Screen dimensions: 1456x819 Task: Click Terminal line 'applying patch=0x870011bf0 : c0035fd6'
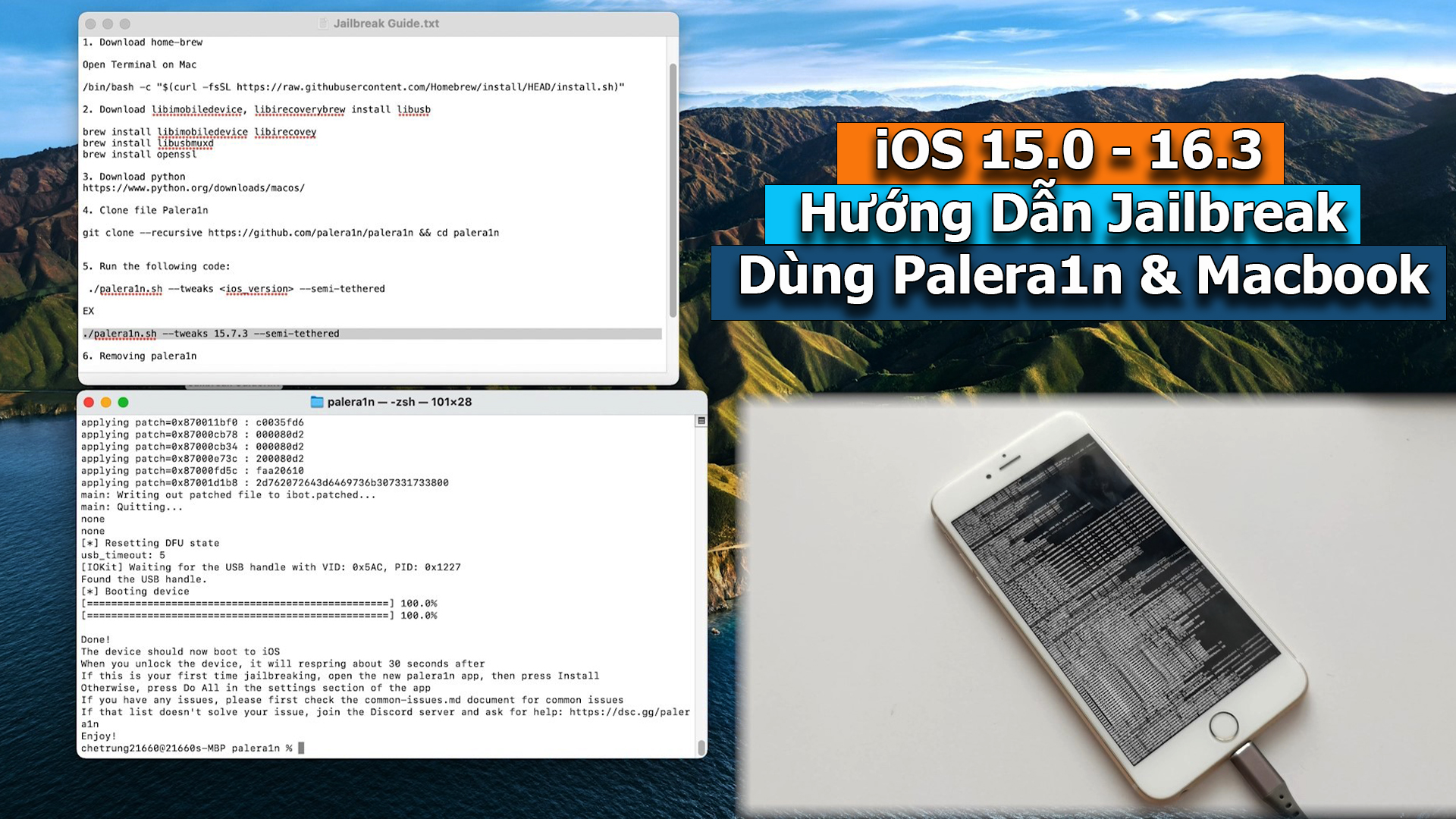coord(193,422)
